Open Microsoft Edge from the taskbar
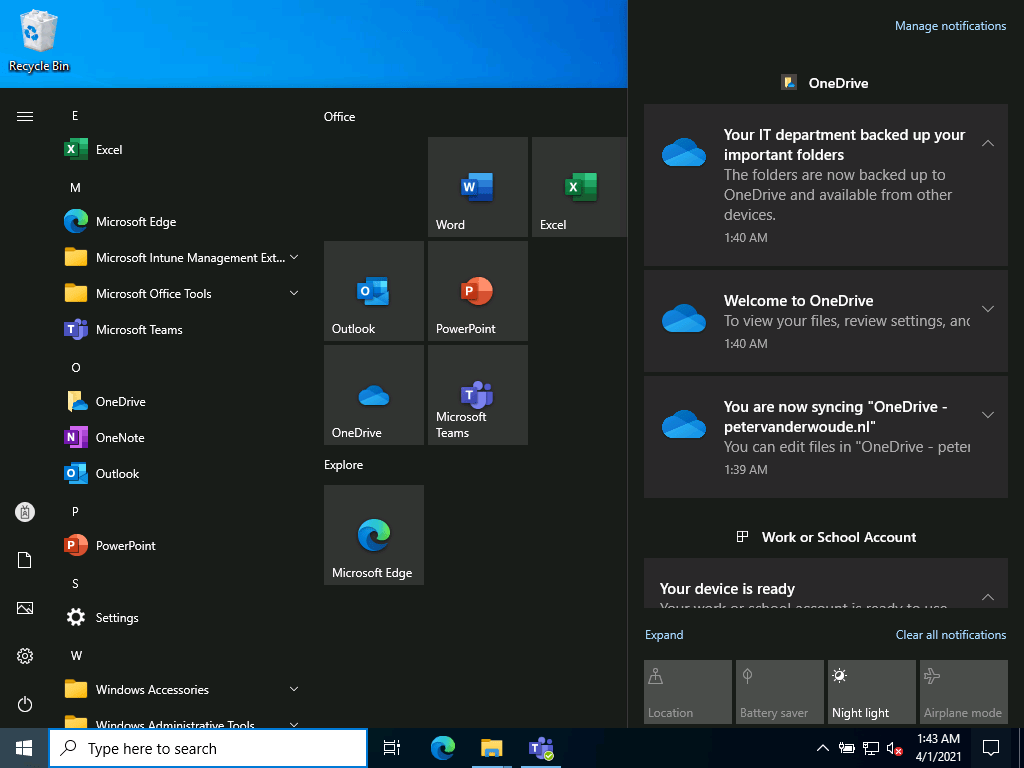The width and height of the screenshot is (1024, 768). tap(442, 747)
